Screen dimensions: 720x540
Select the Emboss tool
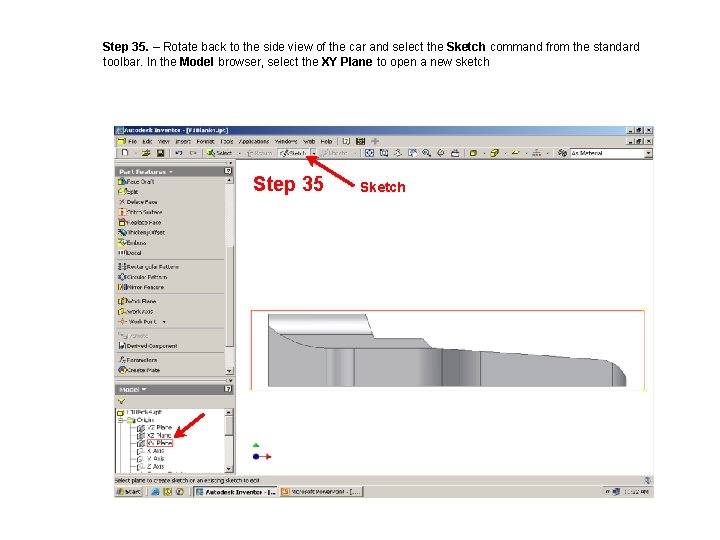[132, 242]
